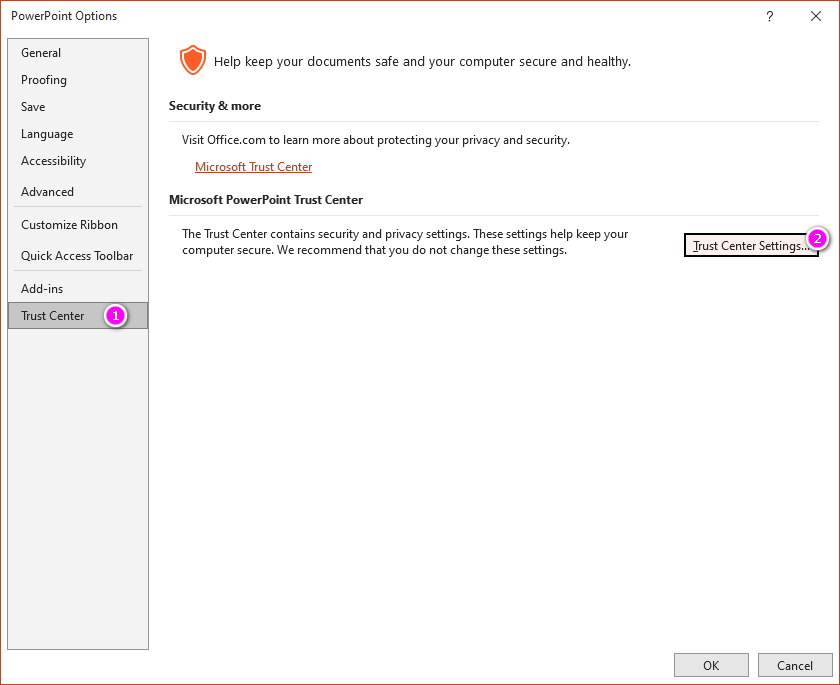Image resolution: width=840 pixels, height=685 pixels.
Task: Select Customize Ribbon settings
Action: click(x=69, y=224)
